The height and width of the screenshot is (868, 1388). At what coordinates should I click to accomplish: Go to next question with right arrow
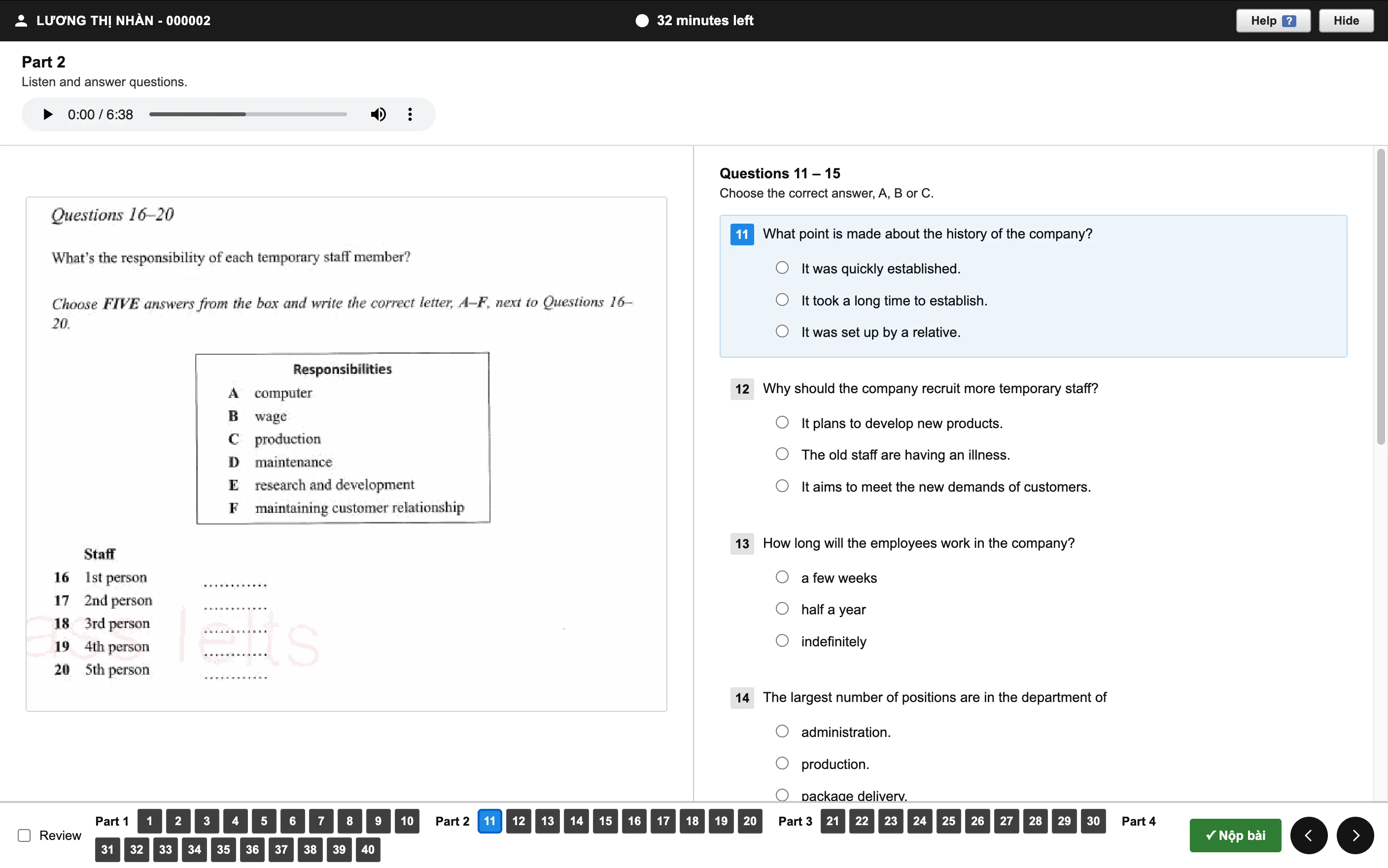tap(1354, 835)
